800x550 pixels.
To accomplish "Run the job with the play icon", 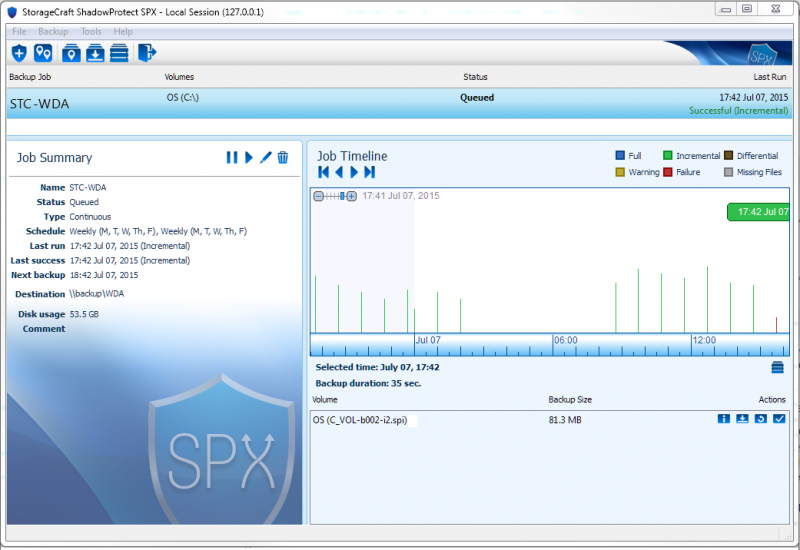I will 248,158.
